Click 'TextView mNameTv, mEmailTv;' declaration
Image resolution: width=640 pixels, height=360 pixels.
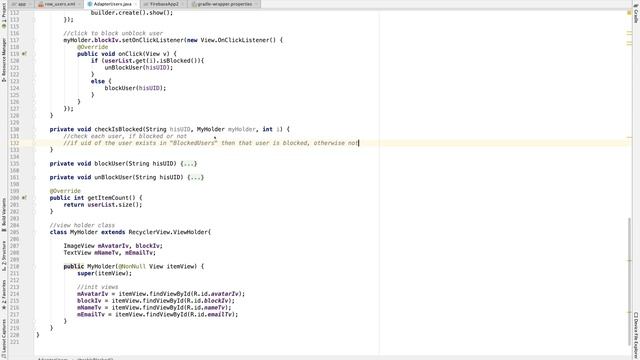tap(109, 253)
